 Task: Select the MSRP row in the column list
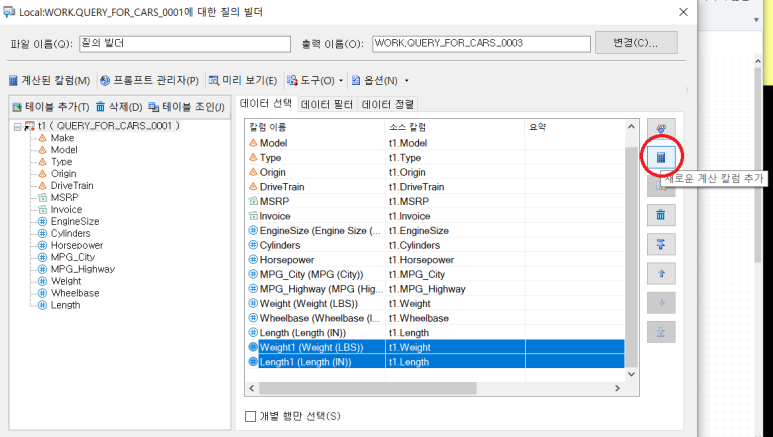point(435,201)
